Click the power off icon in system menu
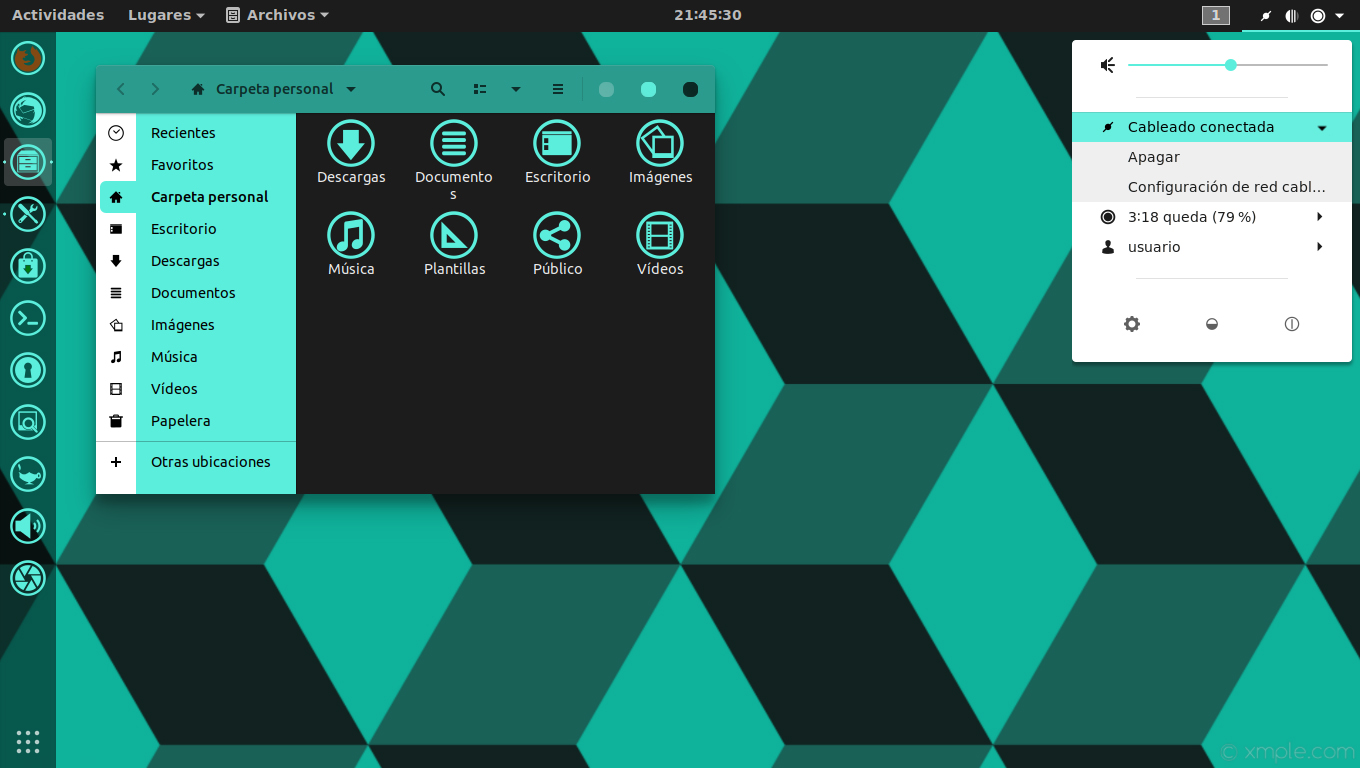Viewport: 1360px width, 768px height. 1292,324
